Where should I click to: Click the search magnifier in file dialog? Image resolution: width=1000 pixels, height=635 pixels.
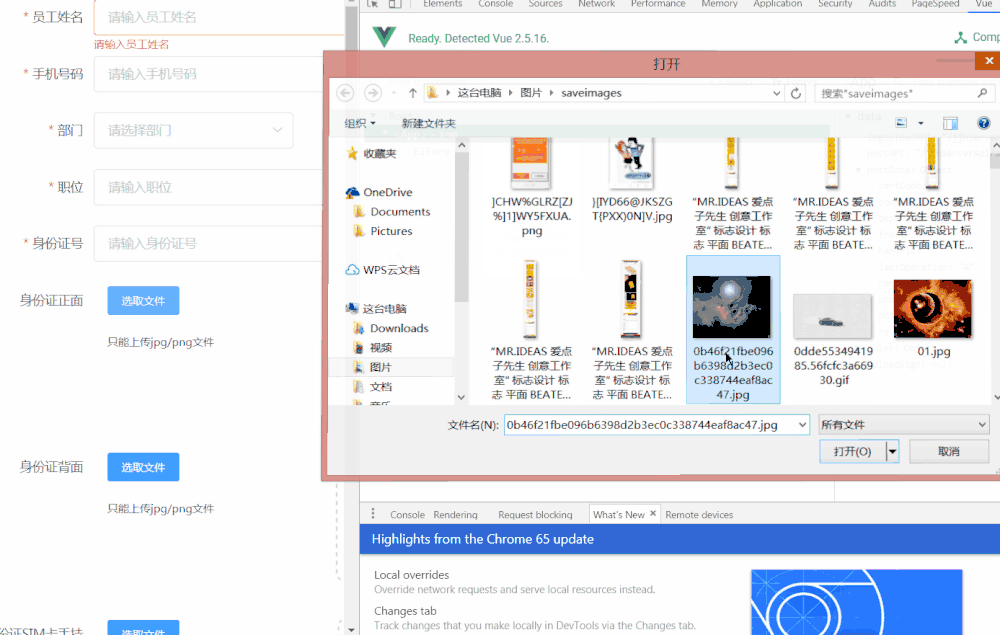[982, 93]
